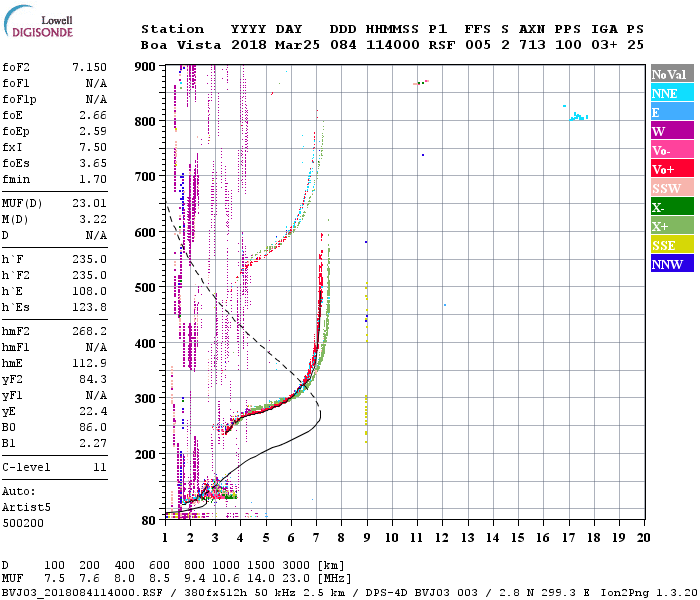Viewport: 700px width, 600px height.
Task: Click the foE value 2.66
Action: tap(93, 115)
